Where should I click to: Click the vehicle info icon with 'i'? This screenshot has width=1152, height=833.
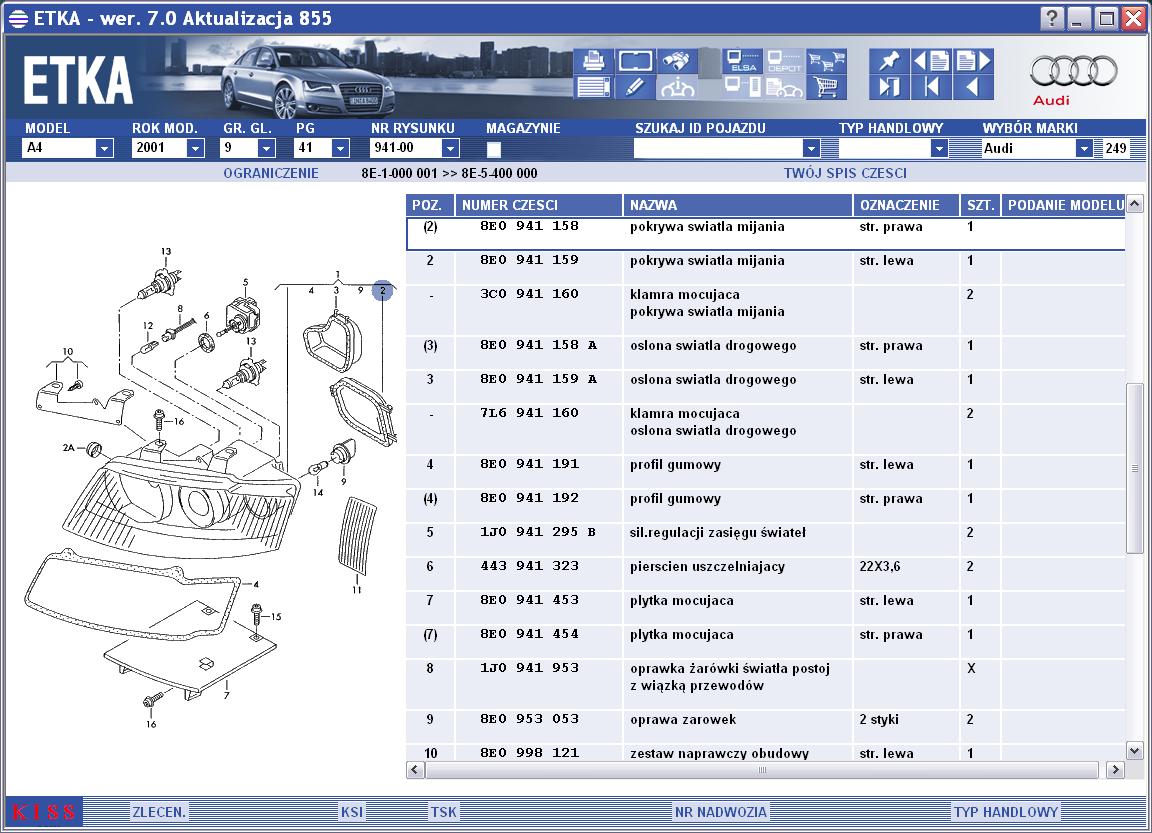677,87
